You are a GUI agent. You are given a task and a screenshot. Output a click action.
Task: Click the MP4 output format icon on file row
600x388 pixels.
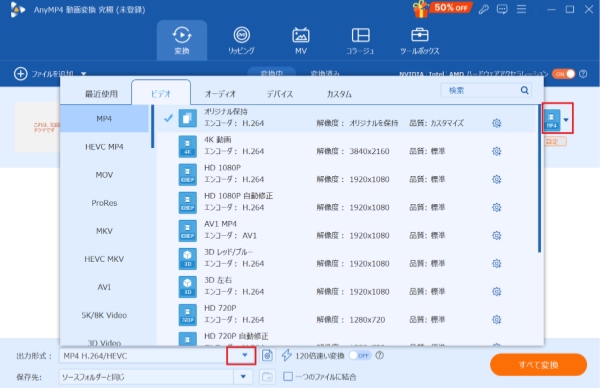[x=552, y=119]
